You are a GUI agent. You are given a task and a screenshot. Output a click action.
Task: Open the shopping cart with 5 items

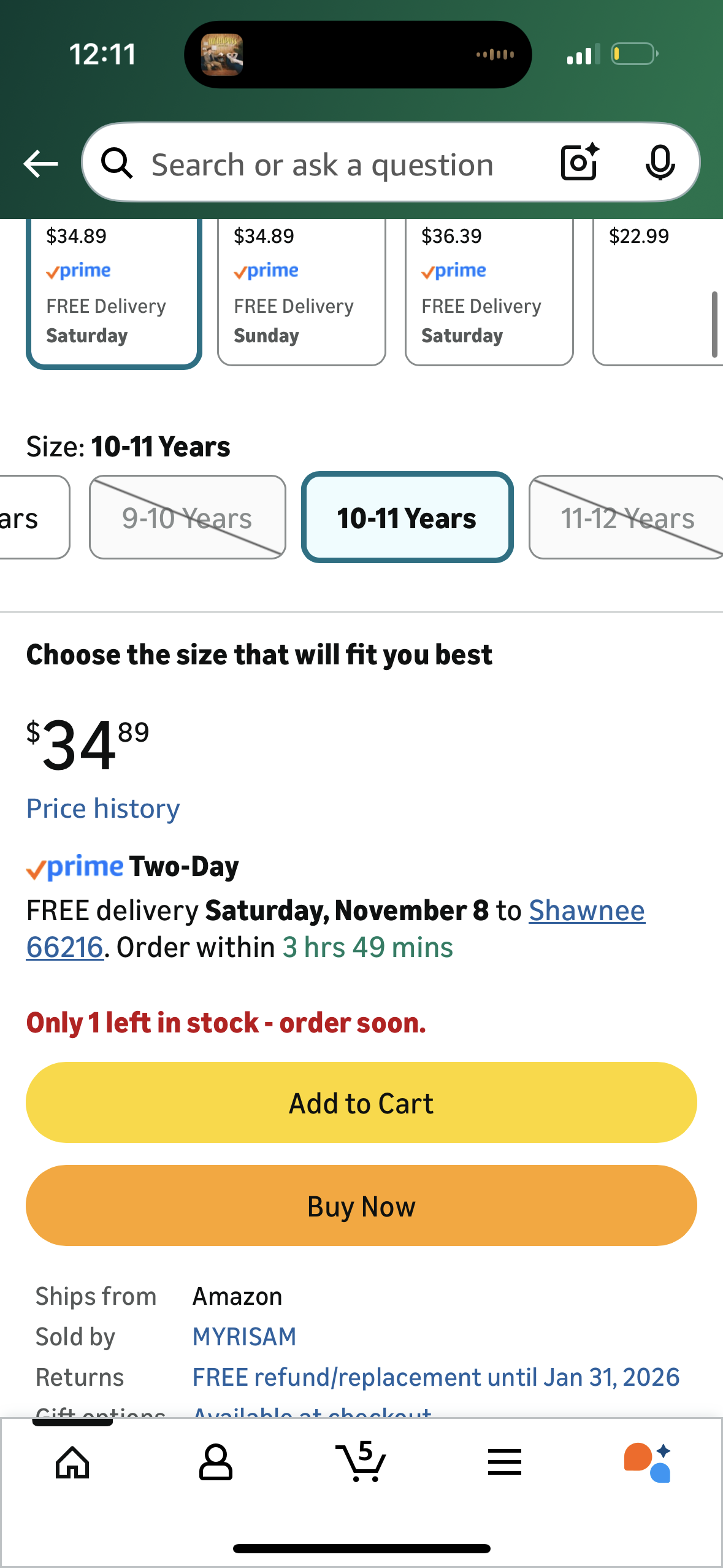361,1462
